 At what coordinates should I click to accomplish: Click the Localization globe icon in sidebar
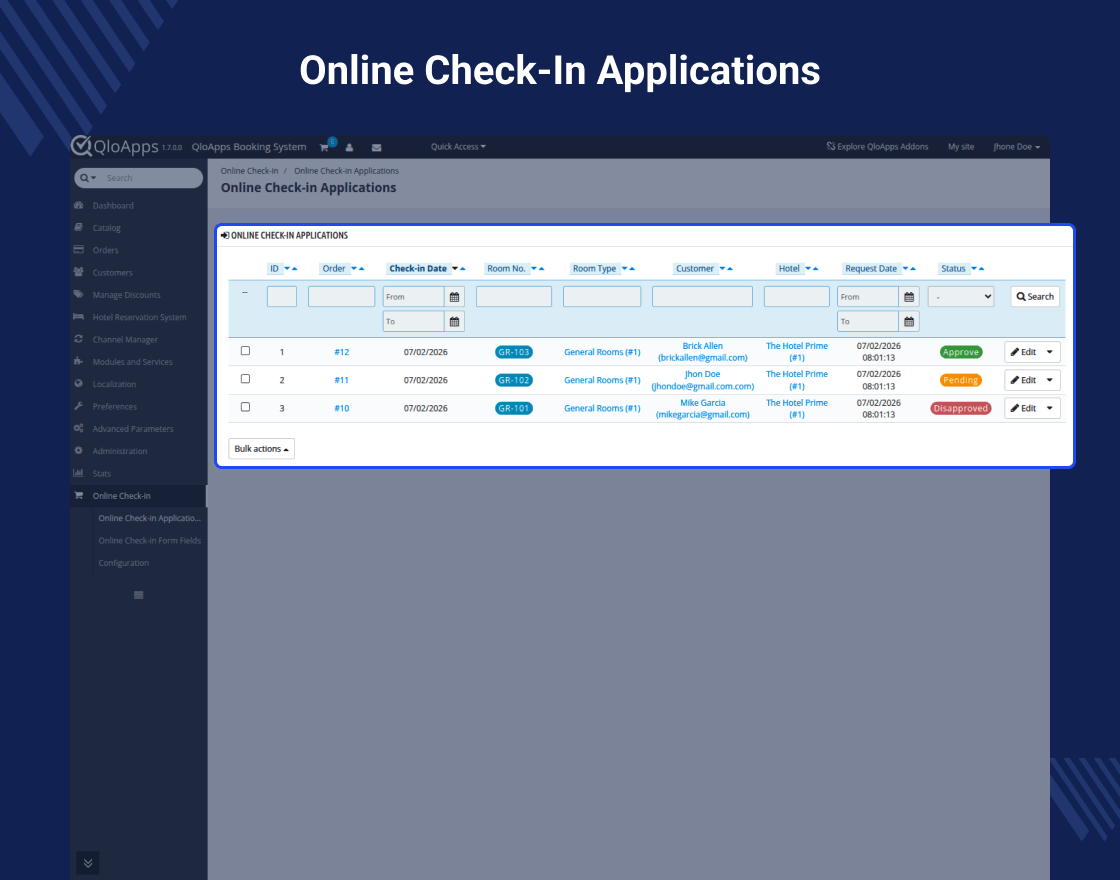(x=79, y=384)
